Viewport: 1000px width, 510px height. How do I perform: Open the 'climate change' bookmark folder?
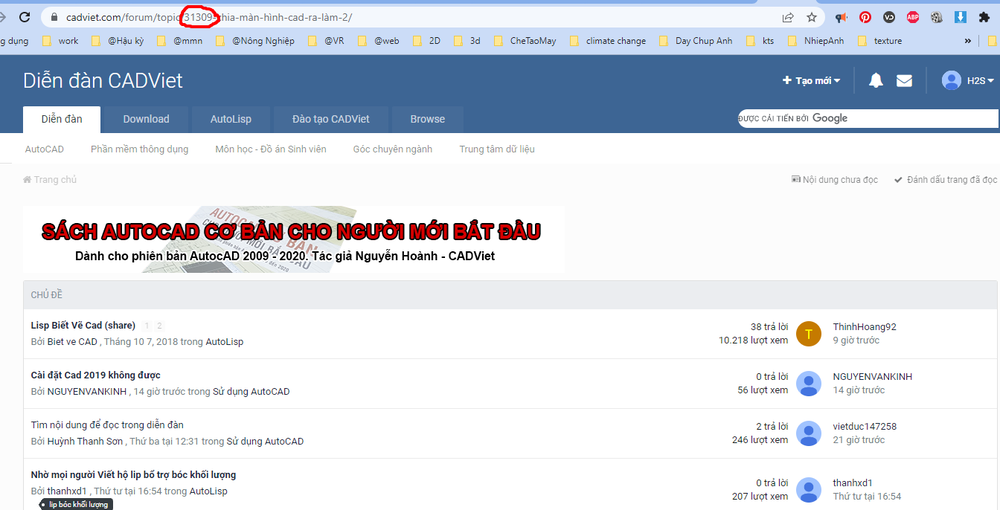[x=608, y=41]
